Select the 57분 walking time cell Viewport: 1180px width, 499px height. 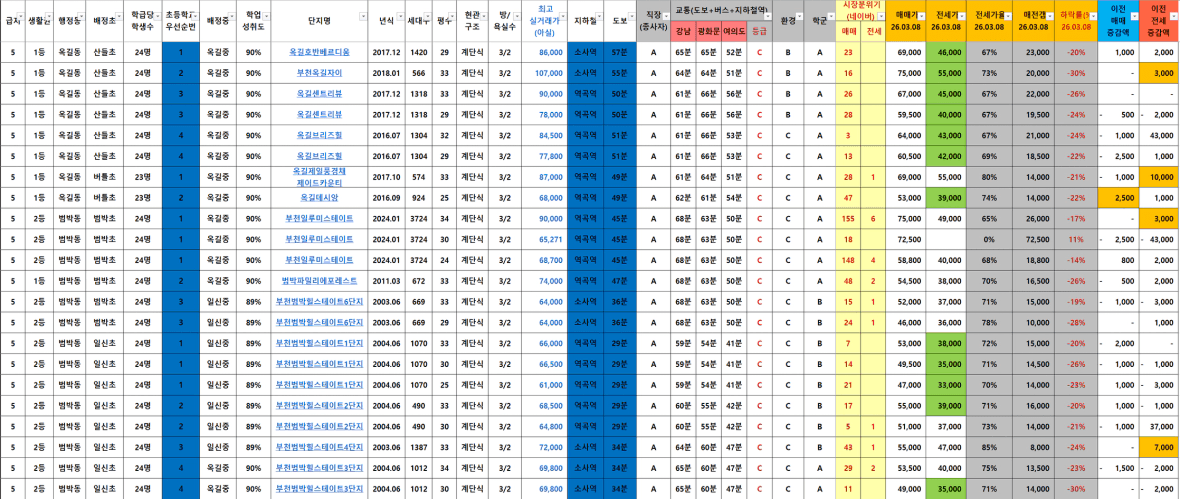[x=619, y=53]
